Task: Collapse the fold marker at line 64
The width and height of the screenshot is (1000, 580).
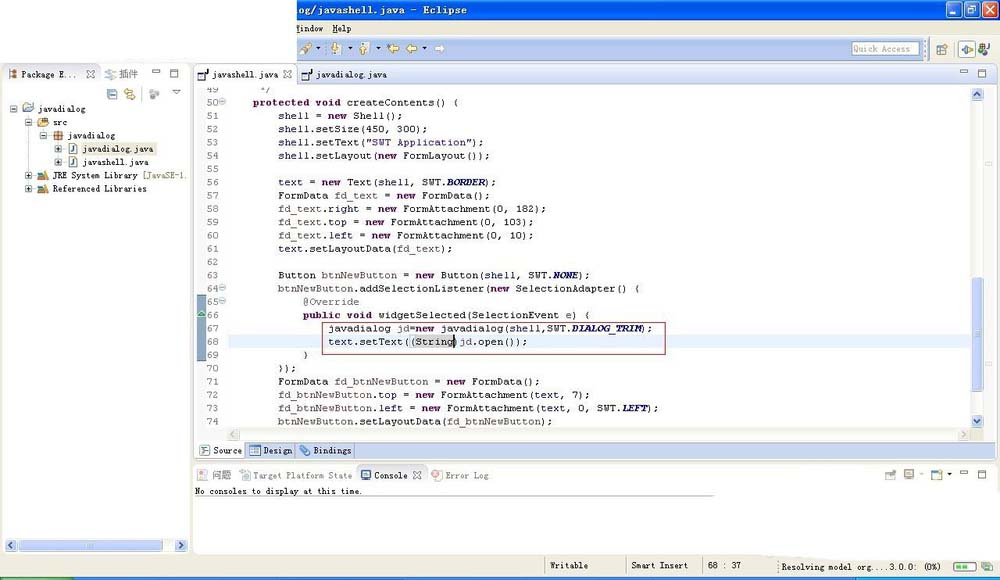Action: tap(222, 288)
